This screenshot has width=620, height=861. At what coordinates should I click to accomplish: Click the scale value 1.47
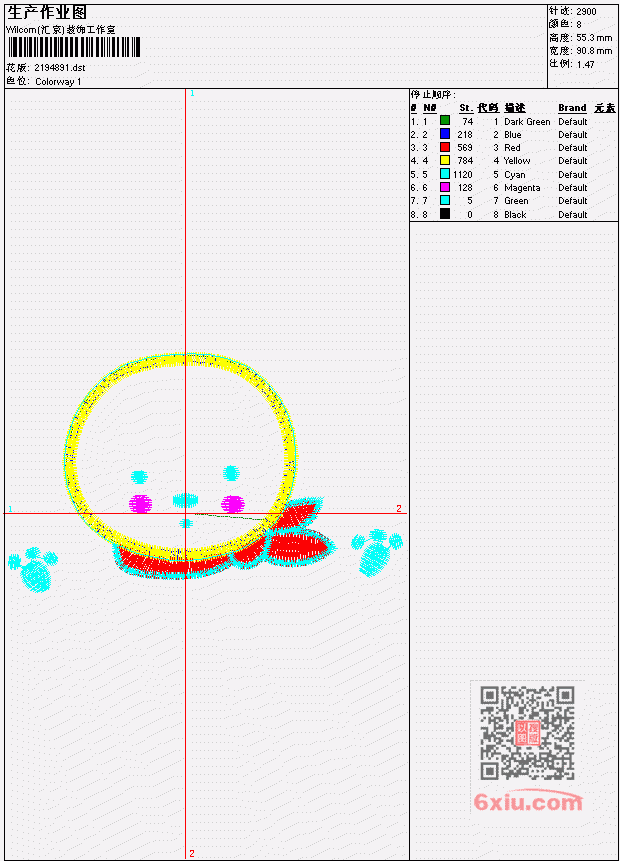[x=585, y=64]
